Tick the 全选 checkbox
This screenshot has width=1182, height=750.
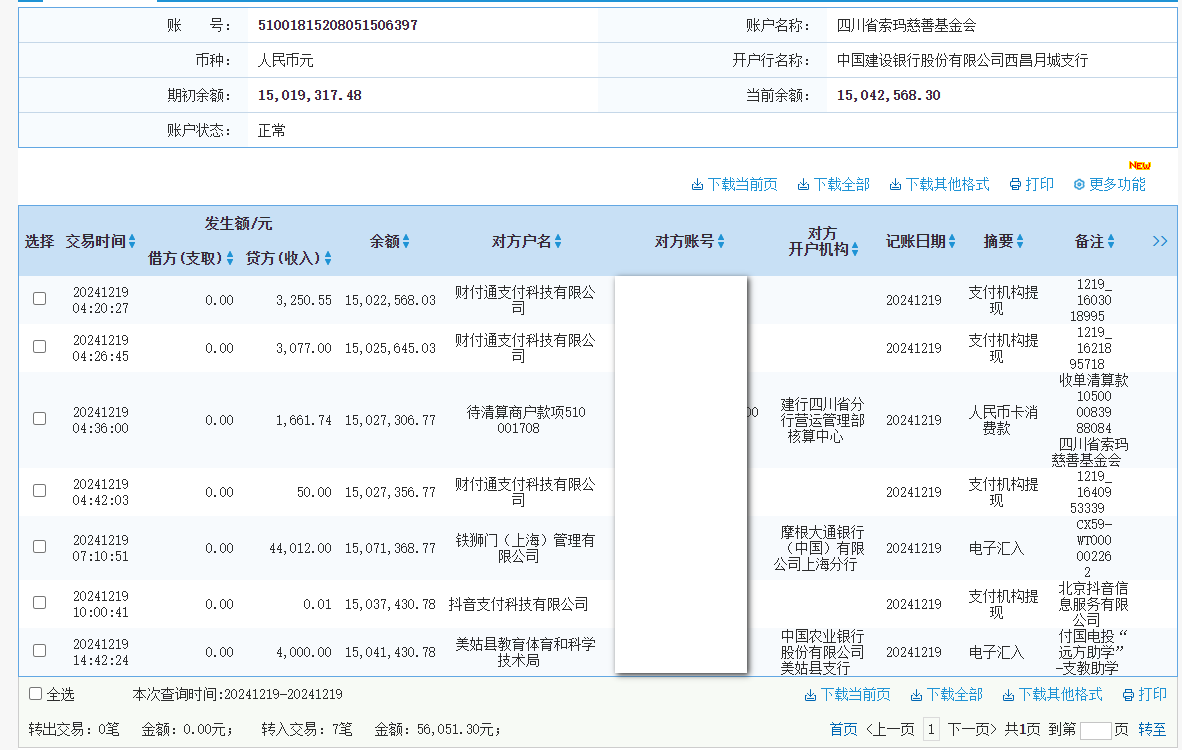[35, 694]
